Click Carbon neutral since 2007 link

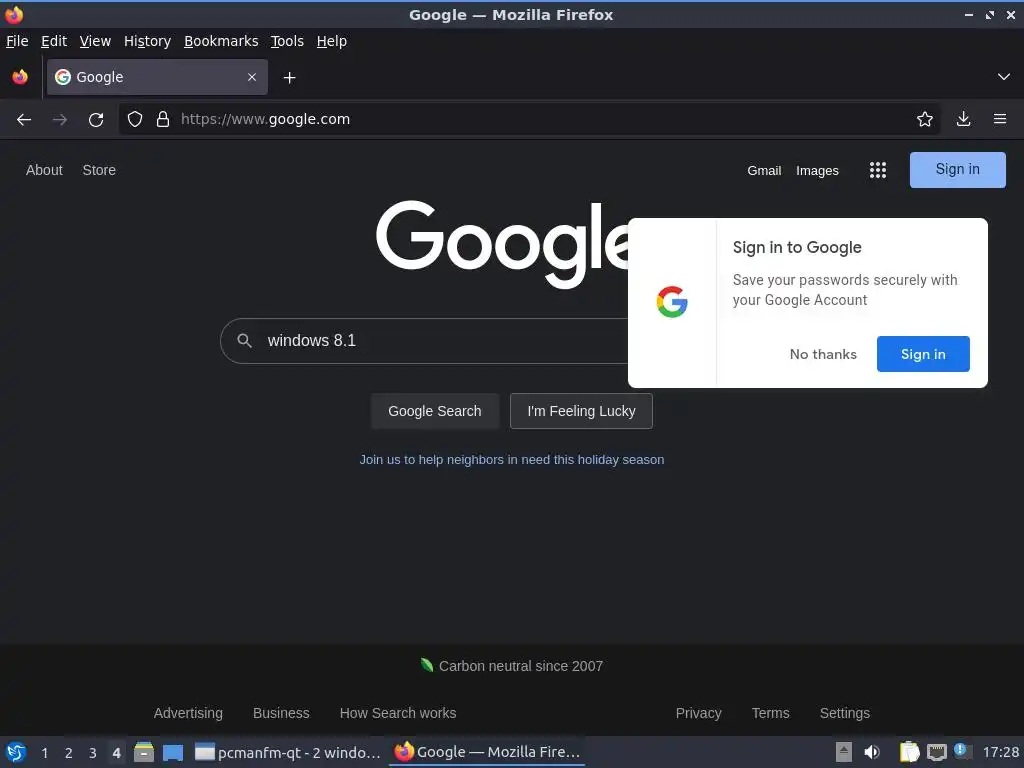[x=512, y=666]
